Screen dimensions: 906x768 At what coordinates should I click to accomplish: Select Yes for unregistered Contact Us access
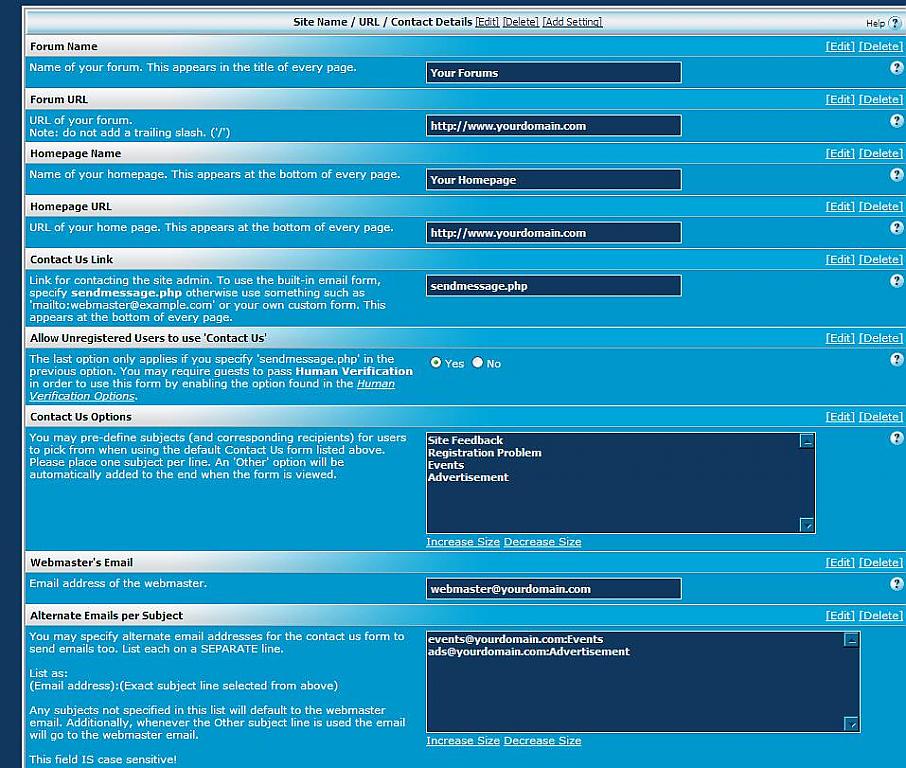tap(436, 363)
